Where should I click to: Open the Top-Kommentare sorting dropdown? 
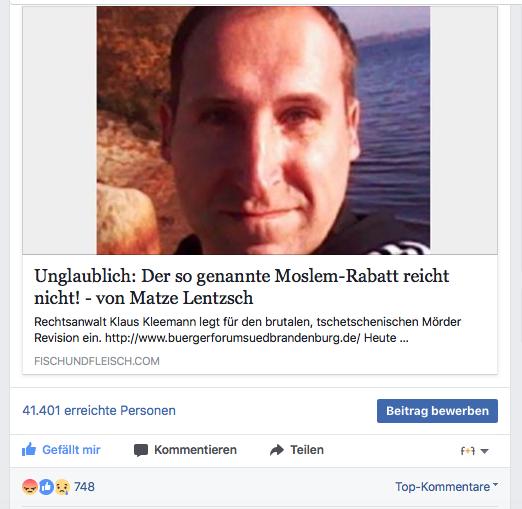click(446, 487)
